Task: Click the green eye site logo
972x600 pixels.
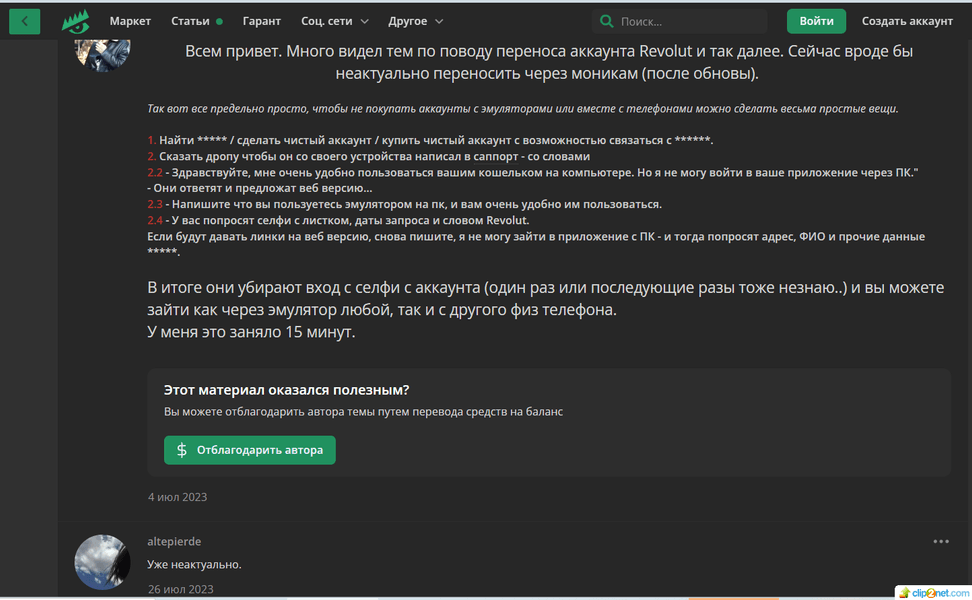Action: pyautogui.click(x=75, y=21)
